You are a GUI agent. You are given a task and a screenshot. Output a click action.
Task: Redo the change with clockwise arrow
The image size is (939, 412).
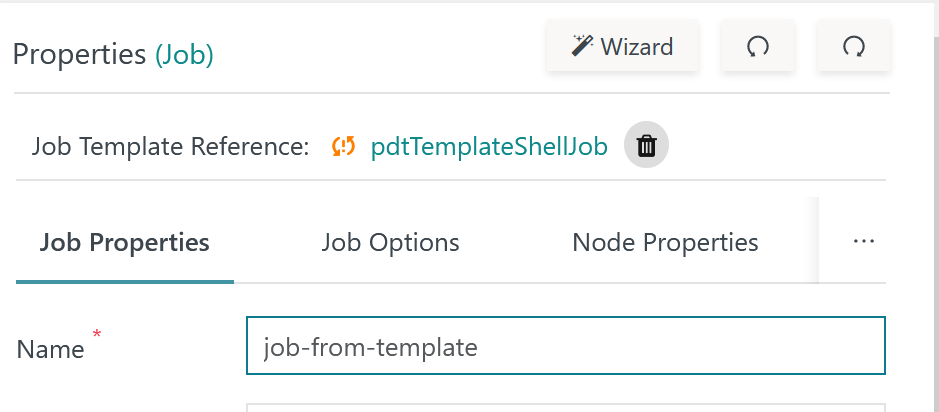854,46
